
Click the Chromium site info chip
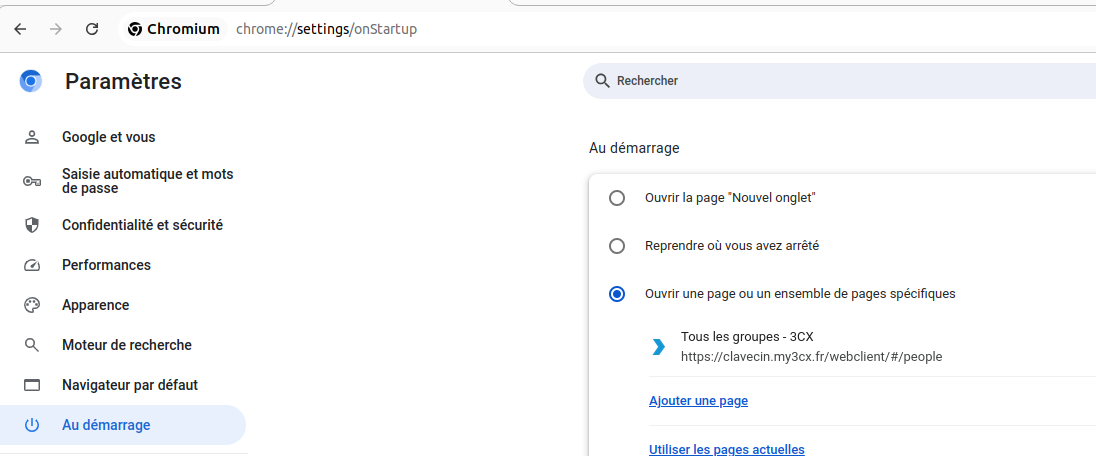click(174, 29)
